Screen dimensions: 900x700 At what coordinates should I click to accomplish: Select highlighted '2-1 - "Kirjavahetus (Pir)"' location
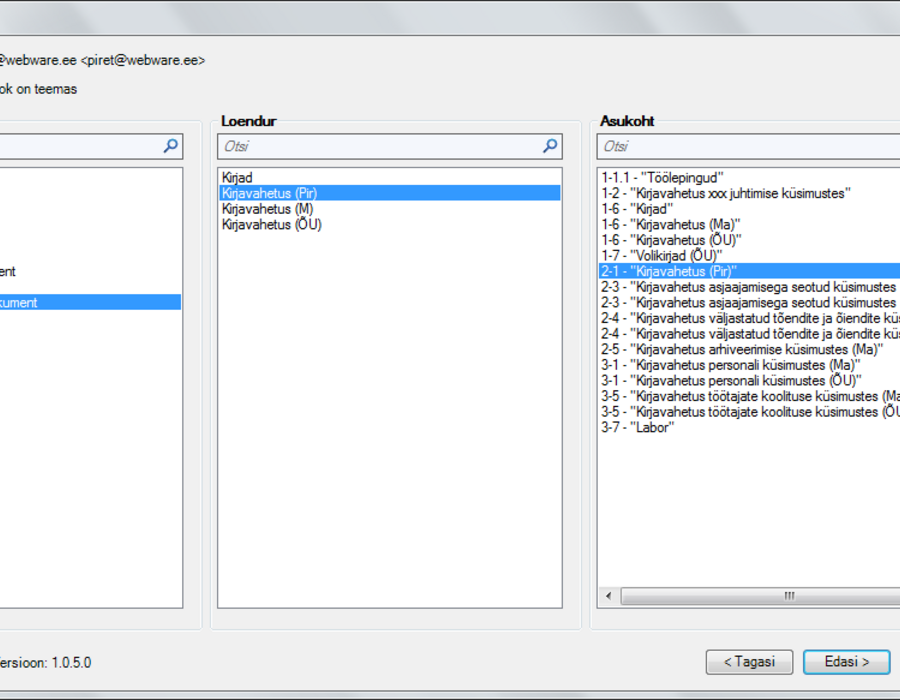750,271
